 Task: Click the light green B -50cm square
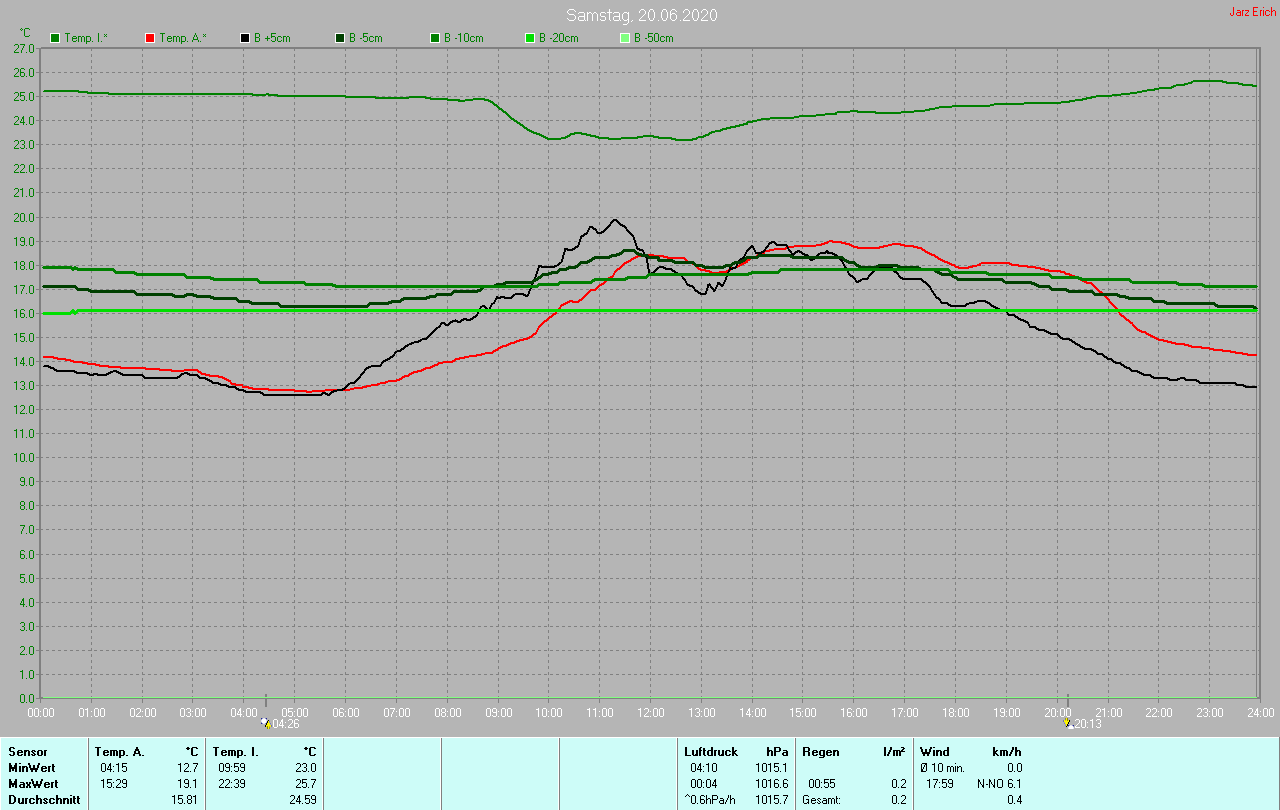click(625, 38)
